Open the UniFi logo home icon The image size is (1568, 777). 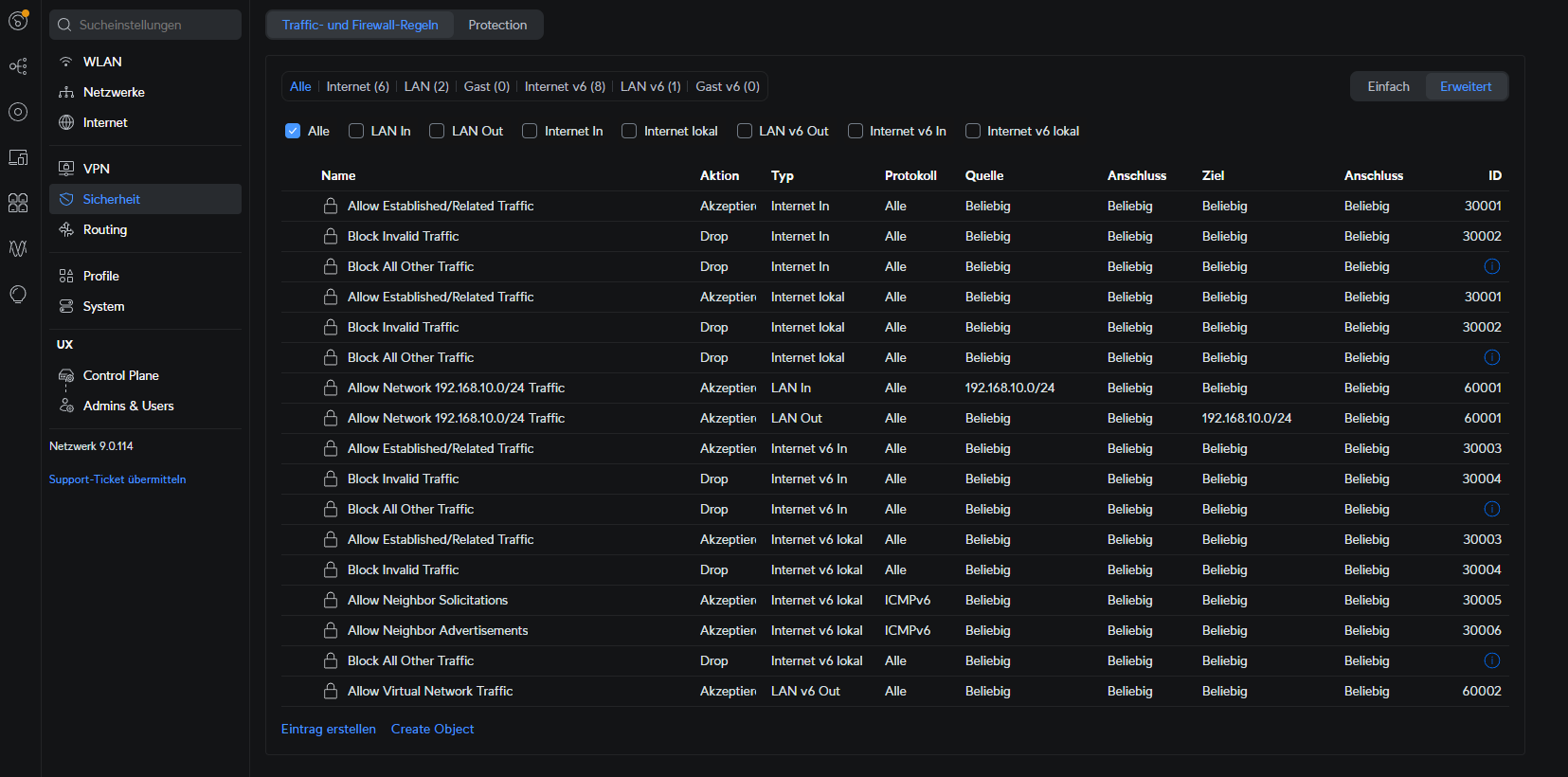pos(18,20)
